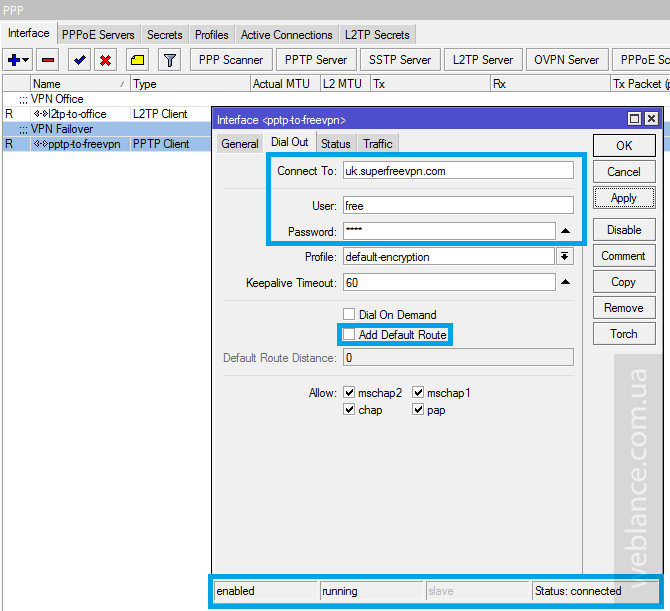This screenshot has width=670, height=611.
Task: Click the l2tp-to-office interface row icon
Action: pyautogui.click(x=41, y=114)
